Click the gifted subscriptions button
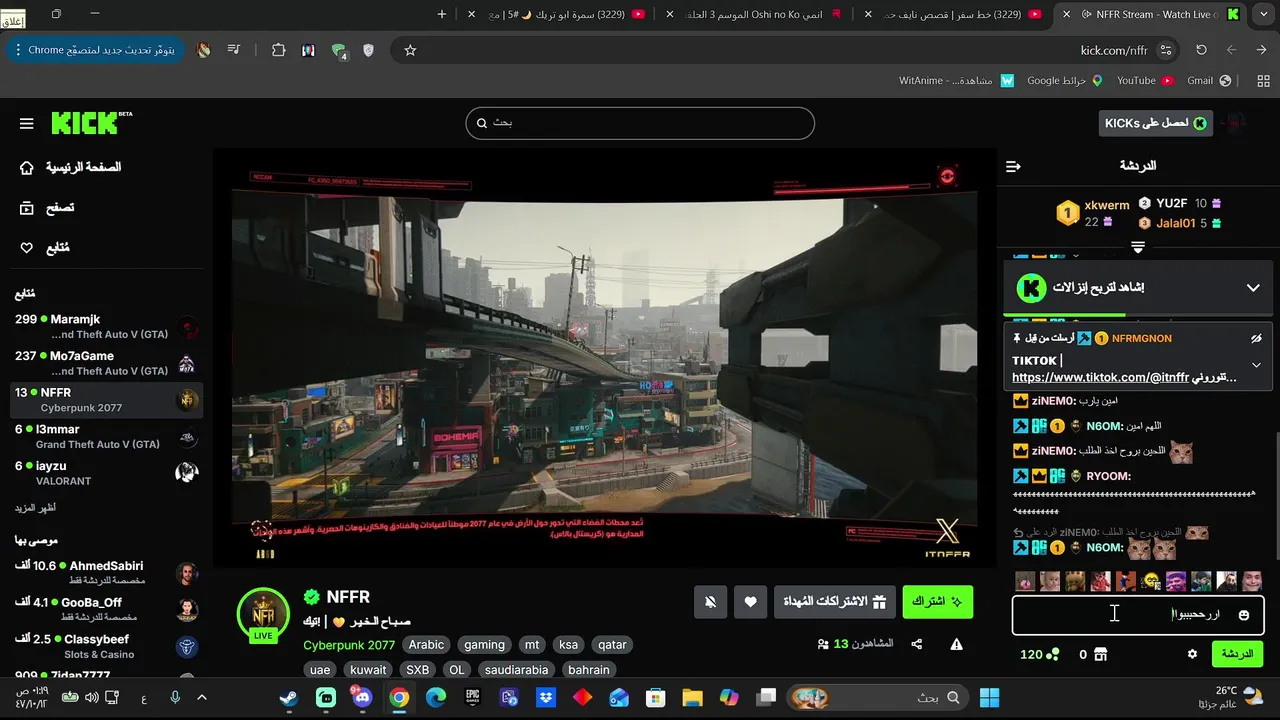 click(x=834, y=602)
